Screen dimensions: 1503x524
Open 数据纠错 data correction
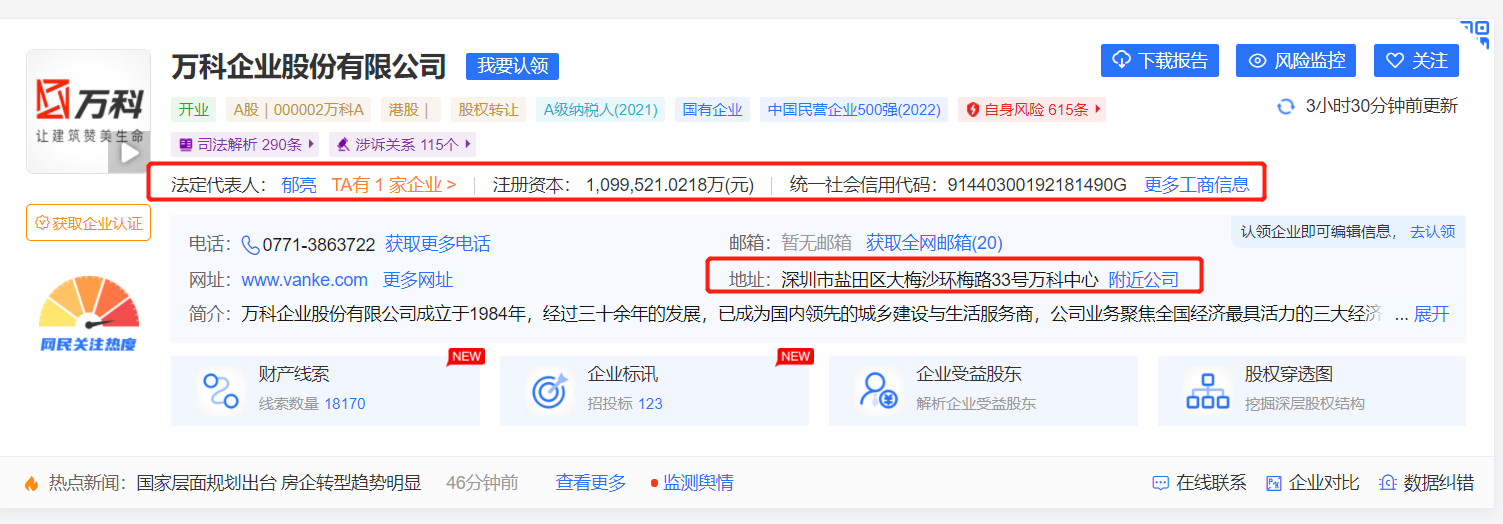click(x=1427, y=483)
